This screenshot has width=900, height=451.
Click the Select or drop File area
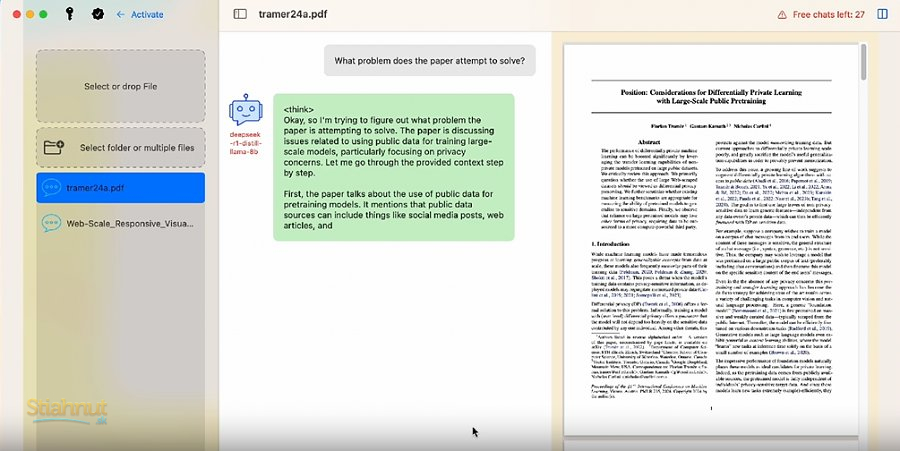click(121, 86)
